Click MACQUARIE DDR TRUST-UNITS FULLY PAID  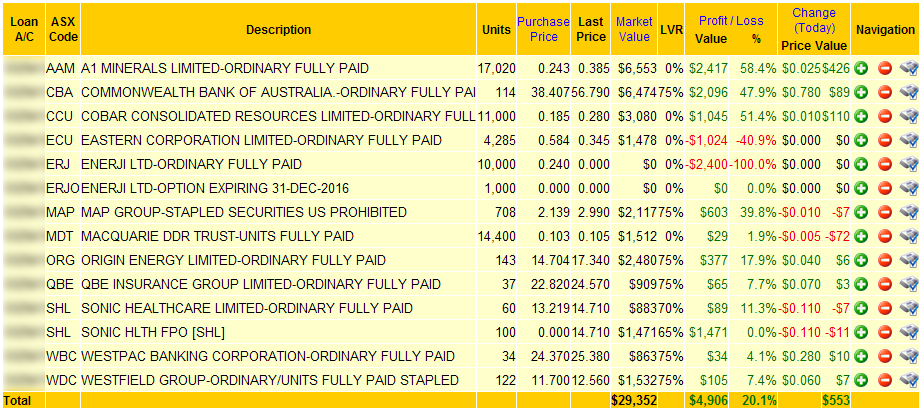click(217, 236)
